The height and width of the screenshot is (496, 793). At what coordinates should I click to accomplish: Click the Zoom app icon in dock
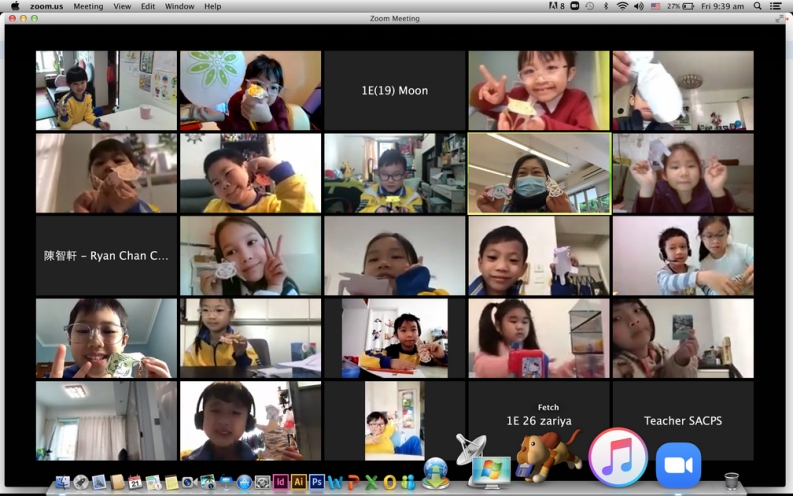(x=678, y=465)
